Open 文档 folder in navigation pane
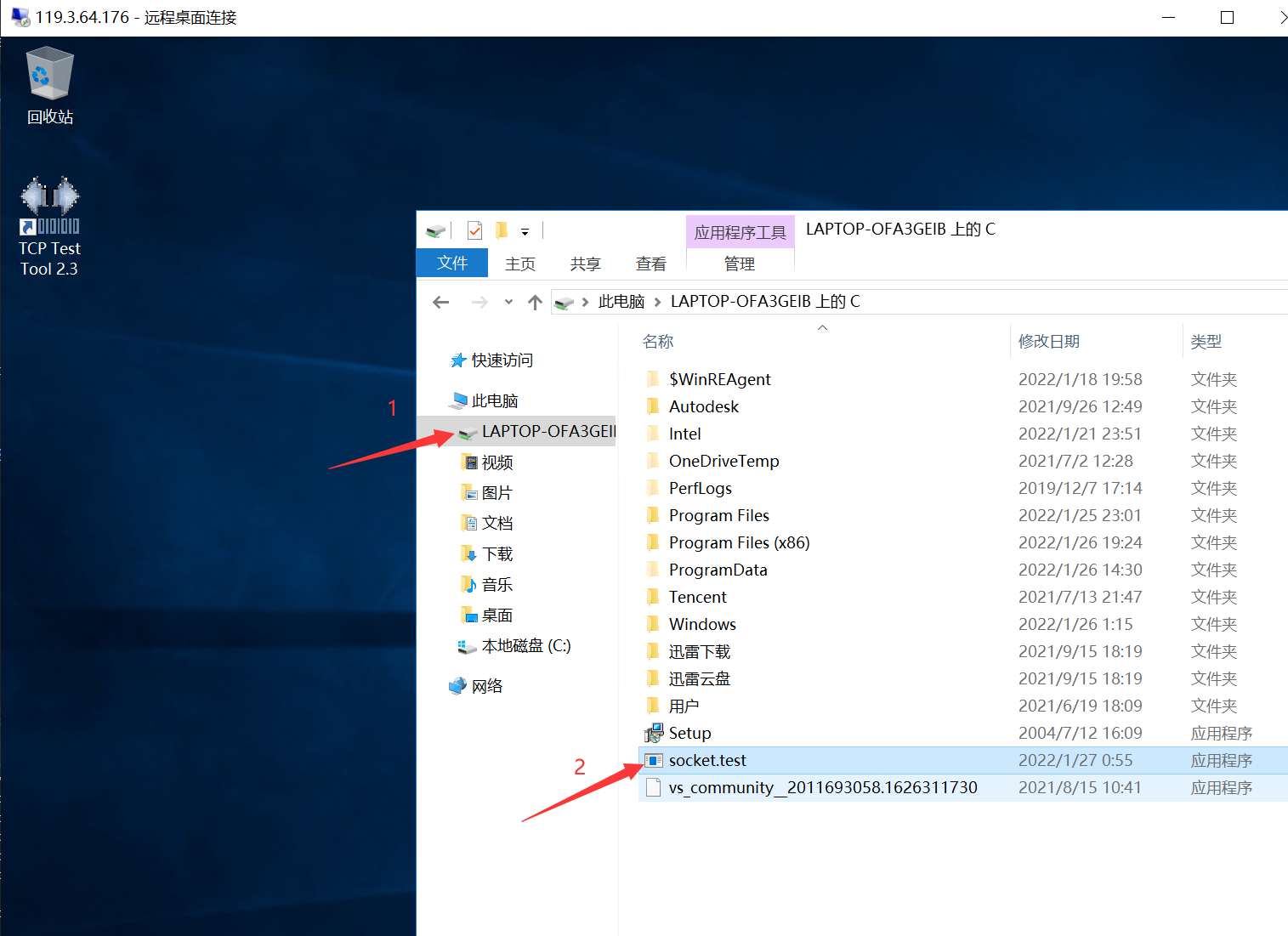The width and height of the screenshot is (1288, 936). 487,524
